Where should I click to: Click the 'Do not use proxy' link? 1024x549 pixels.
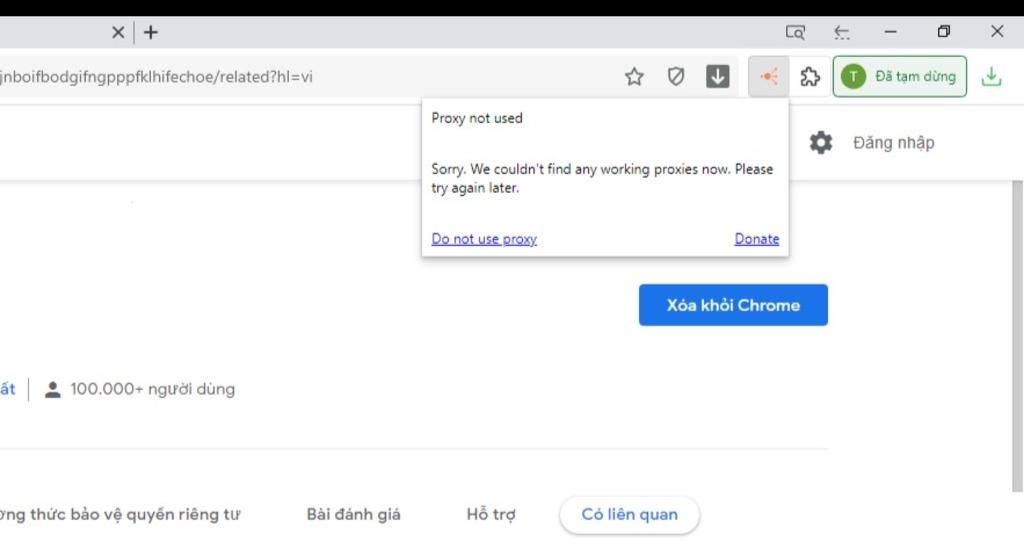point(484,239)
